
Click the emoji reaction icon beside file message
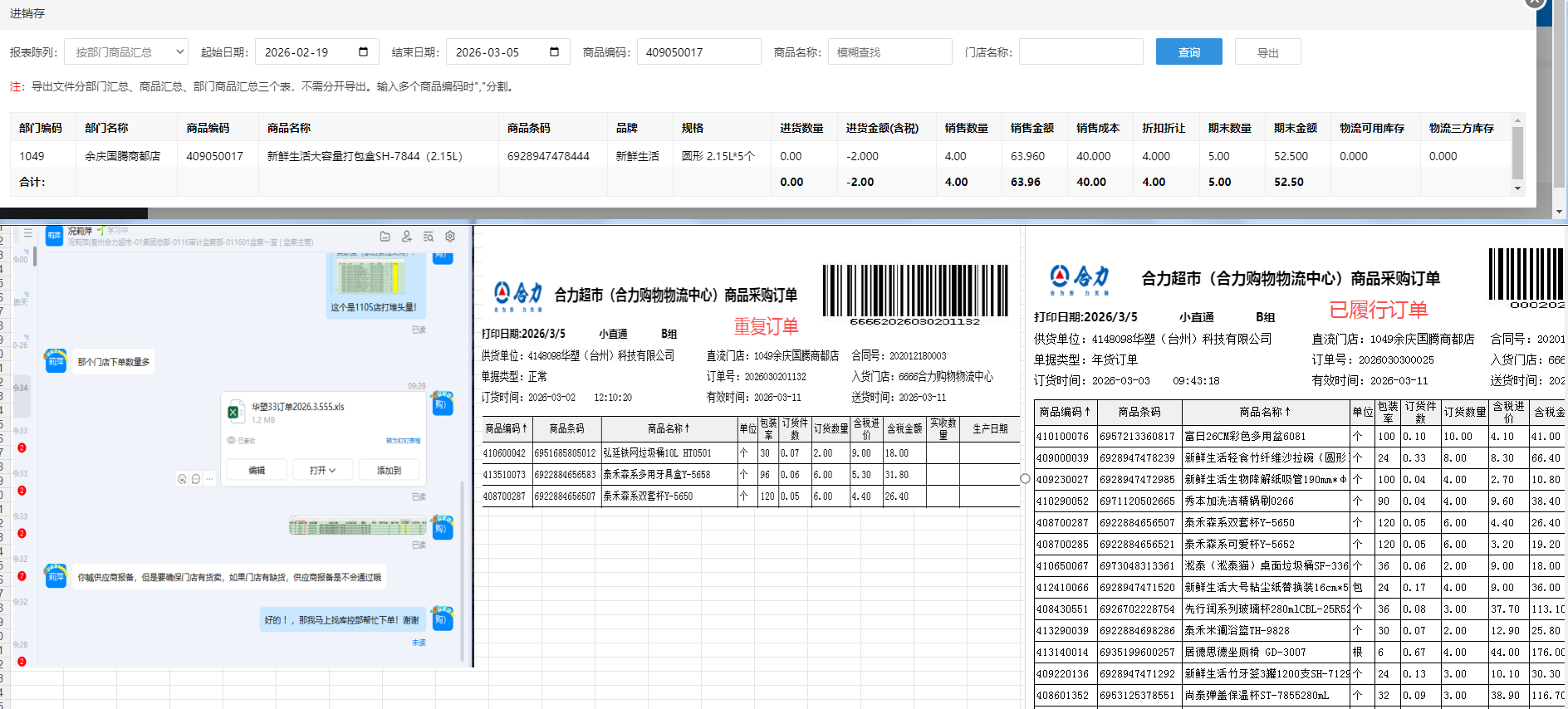click(x=182, y=479)
